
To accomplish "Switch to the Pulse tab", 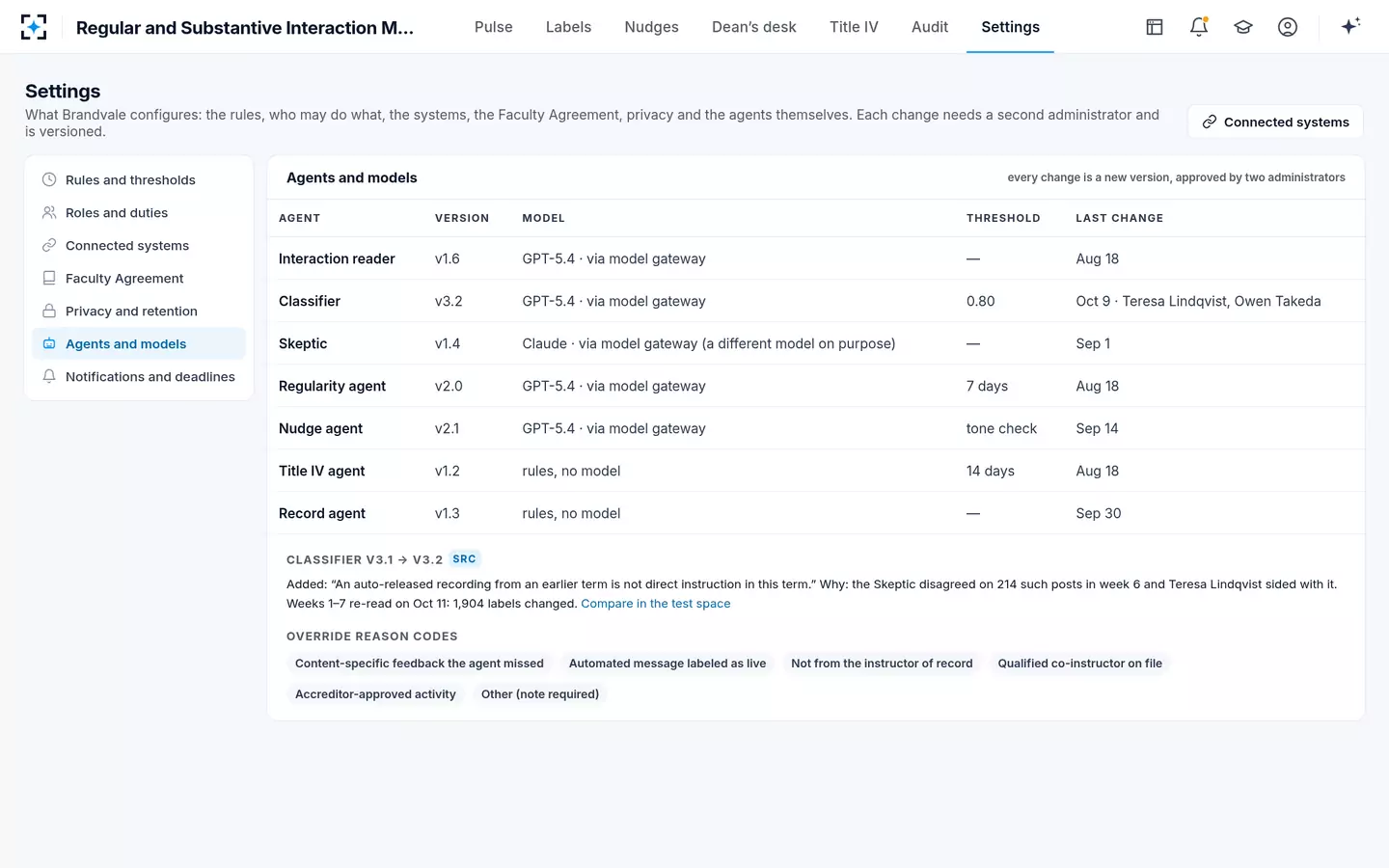I will pos(493,27).
